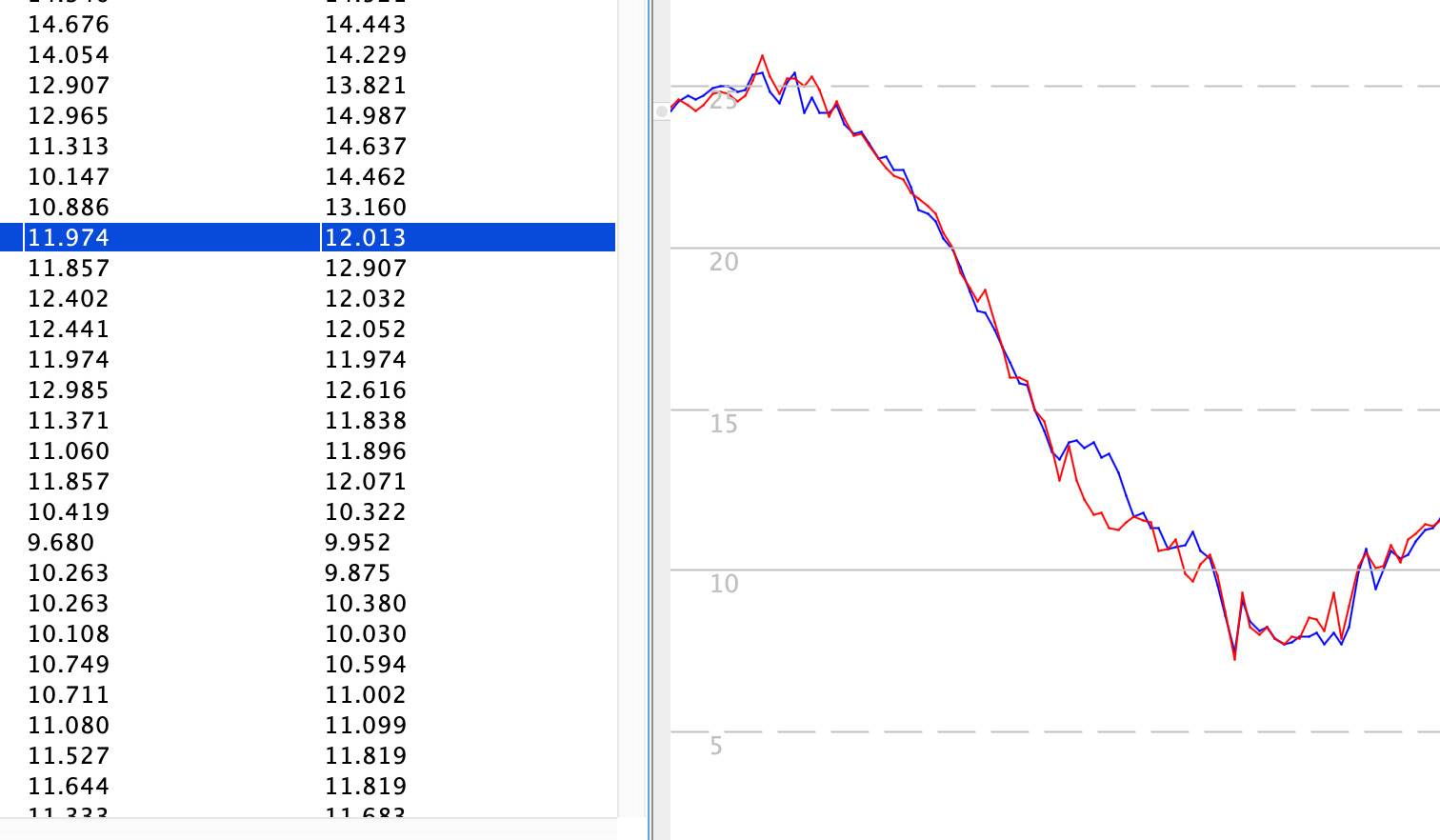Viewport: 1440px width, 840px height.
Task: Select the highlighted cell showing 12.013
Action: [366, 237]
